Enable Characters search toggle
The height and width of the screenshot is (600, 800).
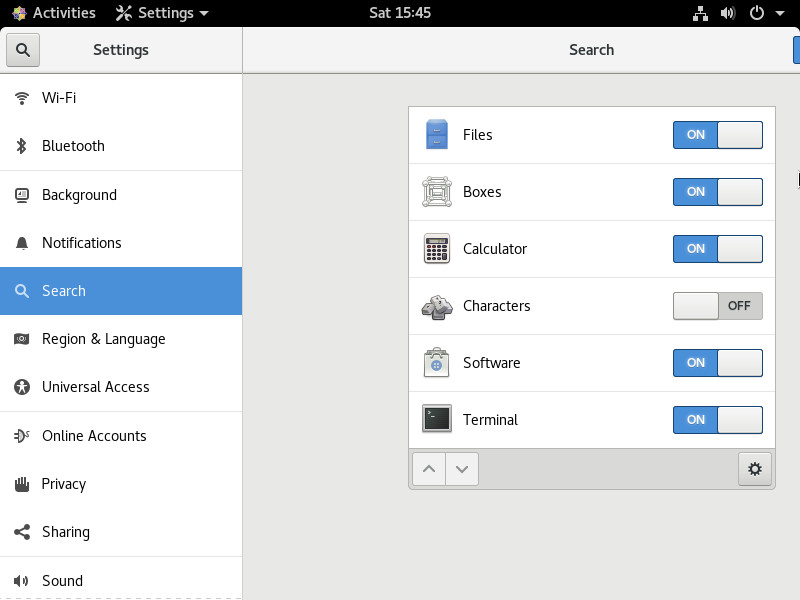[x=717, y=306]
